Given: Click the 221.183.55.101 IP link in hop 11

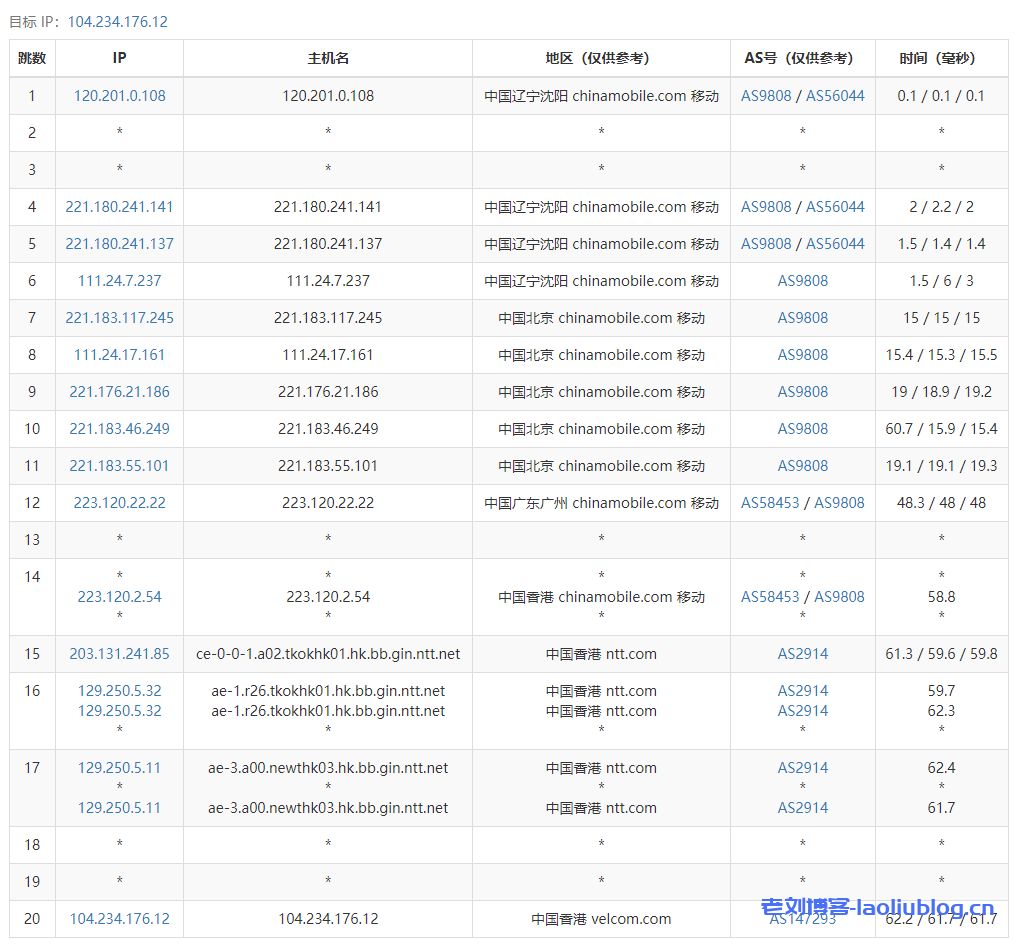Looking at the screenshot, I should (120, 466).
